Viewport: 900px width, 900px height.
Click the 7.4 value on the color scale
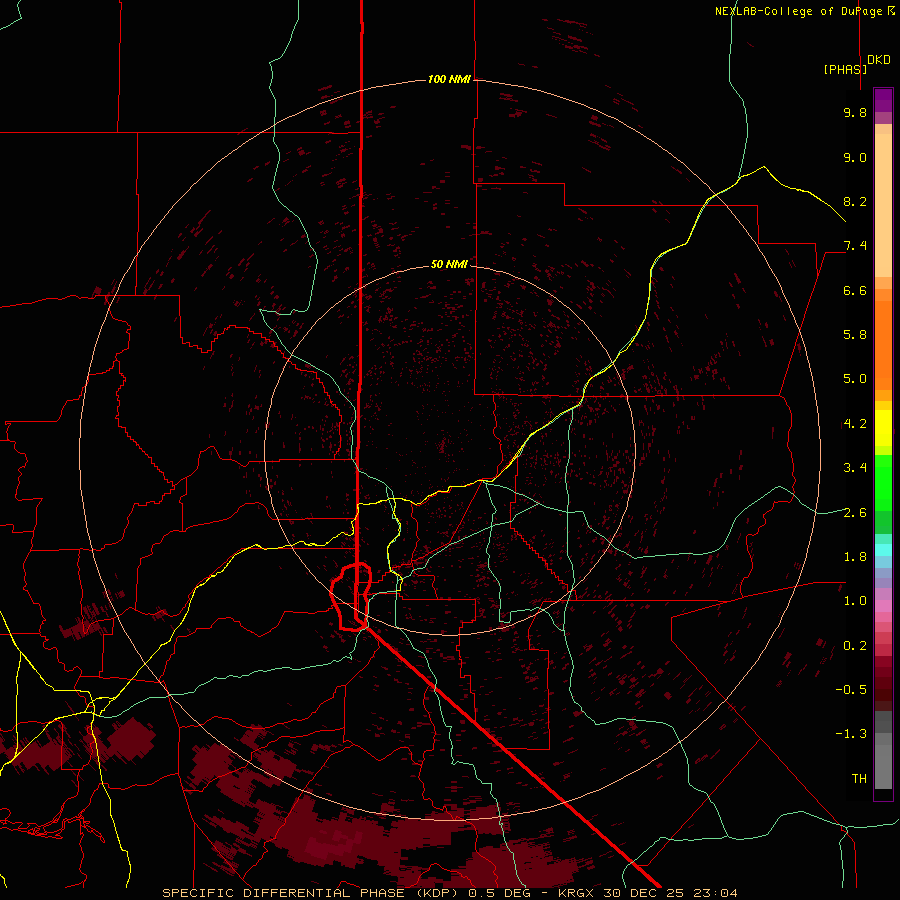pos(855,246)
